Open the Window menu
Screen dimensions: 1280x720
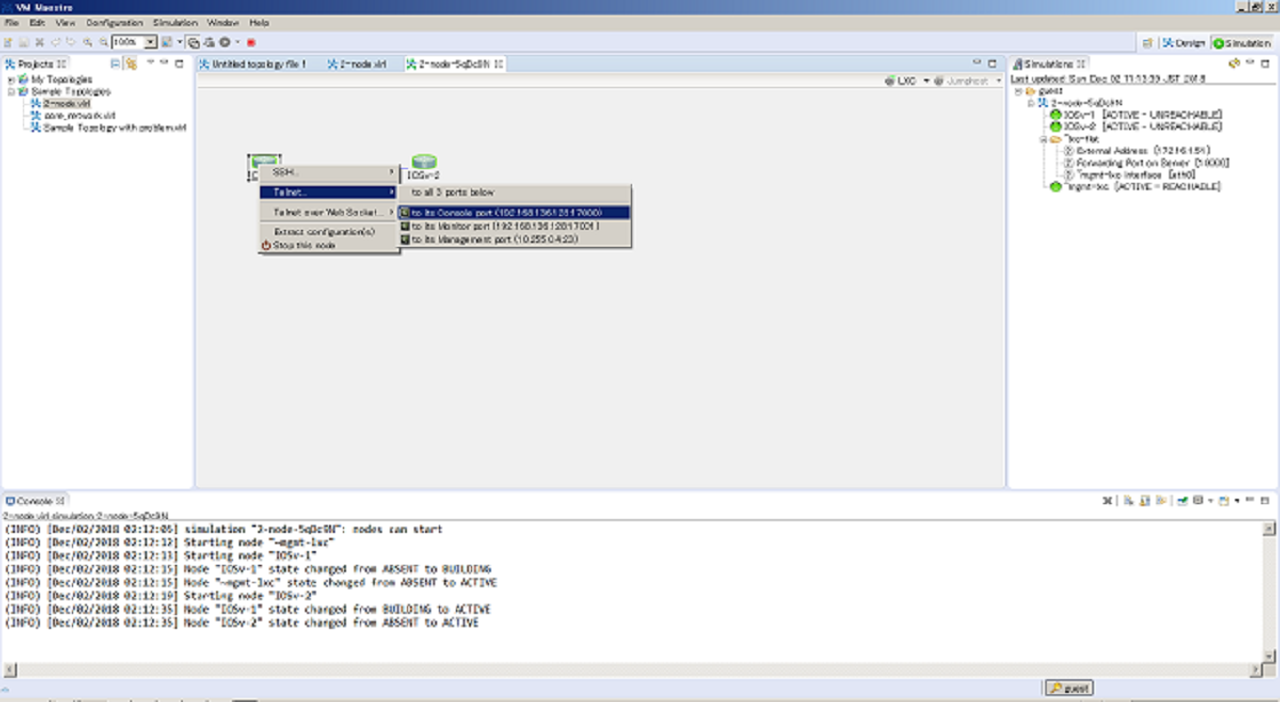click(x=222, y=22)
